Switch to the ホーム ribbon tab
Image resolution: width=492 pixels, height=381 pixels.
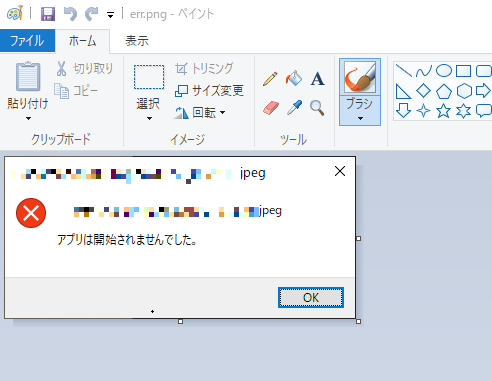tap(82, 41)
